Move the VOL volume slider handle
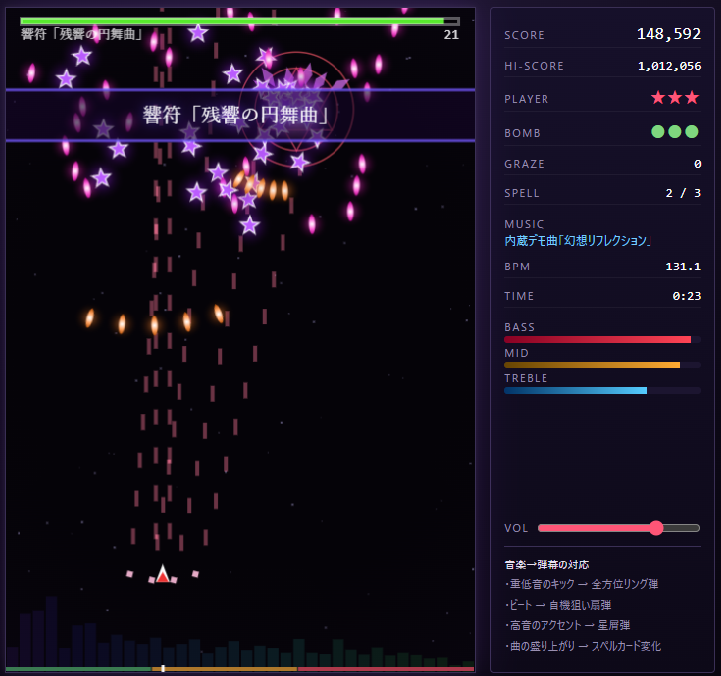721x676 pixels. click(x=656, y=528)
